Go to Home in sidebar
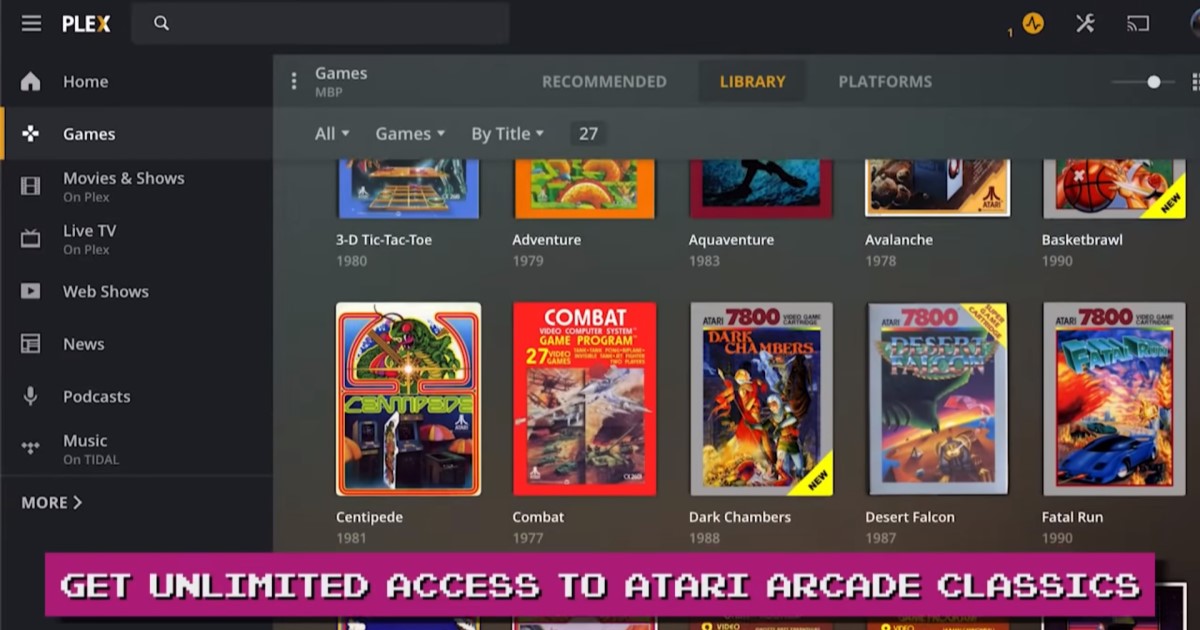 click(136, 82)
